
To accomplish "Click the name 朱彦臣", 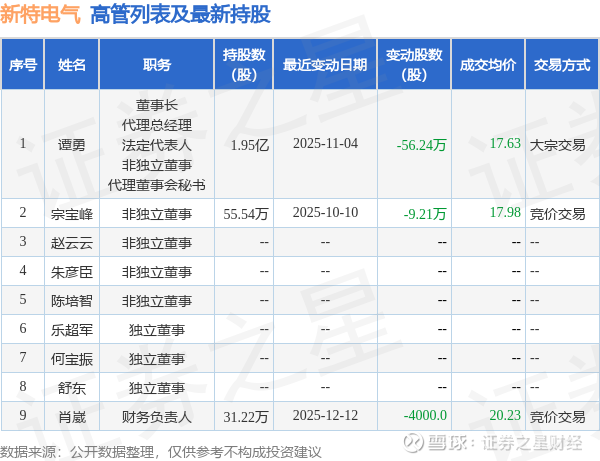I will coord(72,272).
